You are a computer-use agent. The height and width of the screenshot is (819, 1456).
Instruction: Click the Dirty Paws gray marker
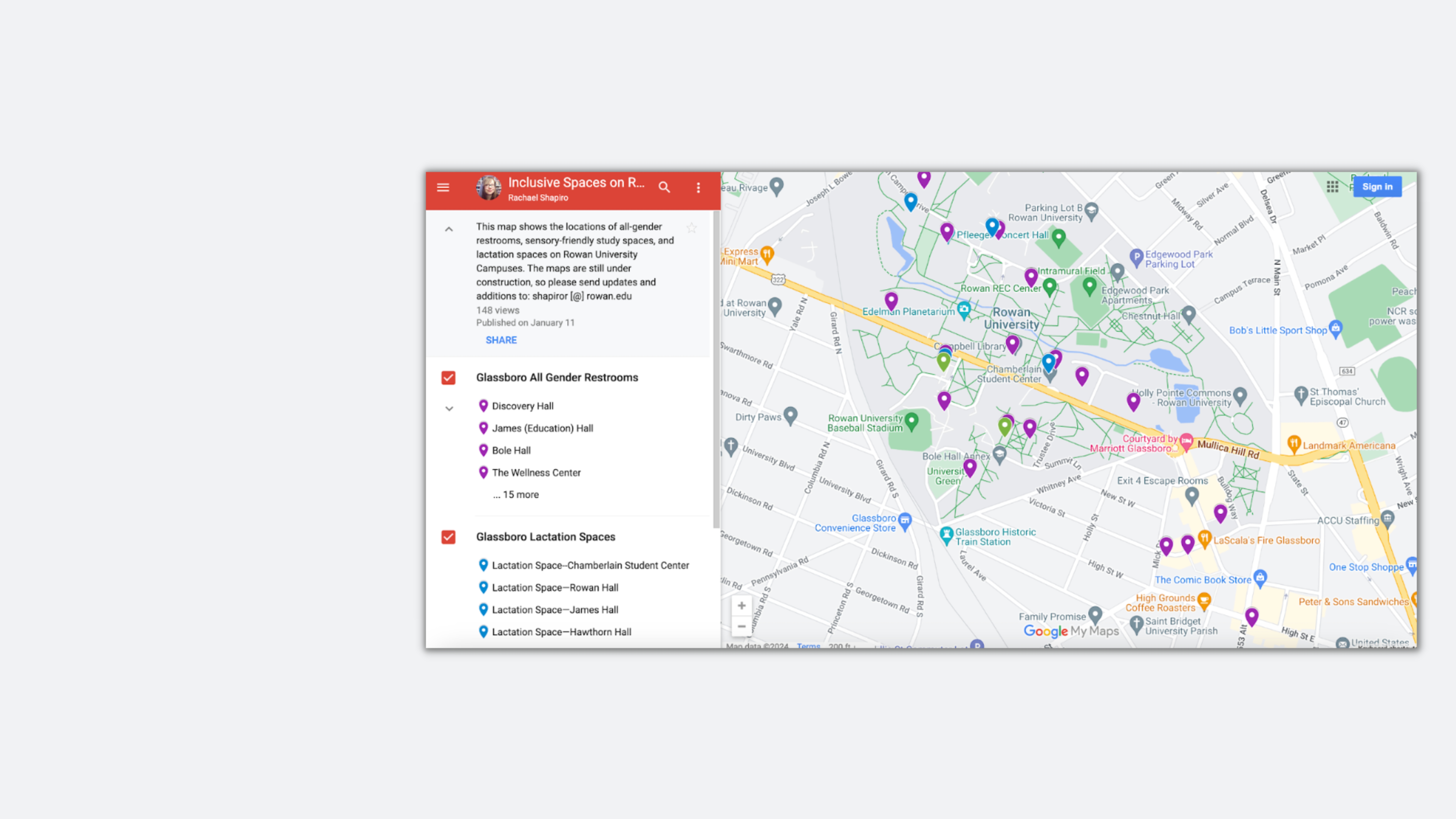tap(790, 416)
